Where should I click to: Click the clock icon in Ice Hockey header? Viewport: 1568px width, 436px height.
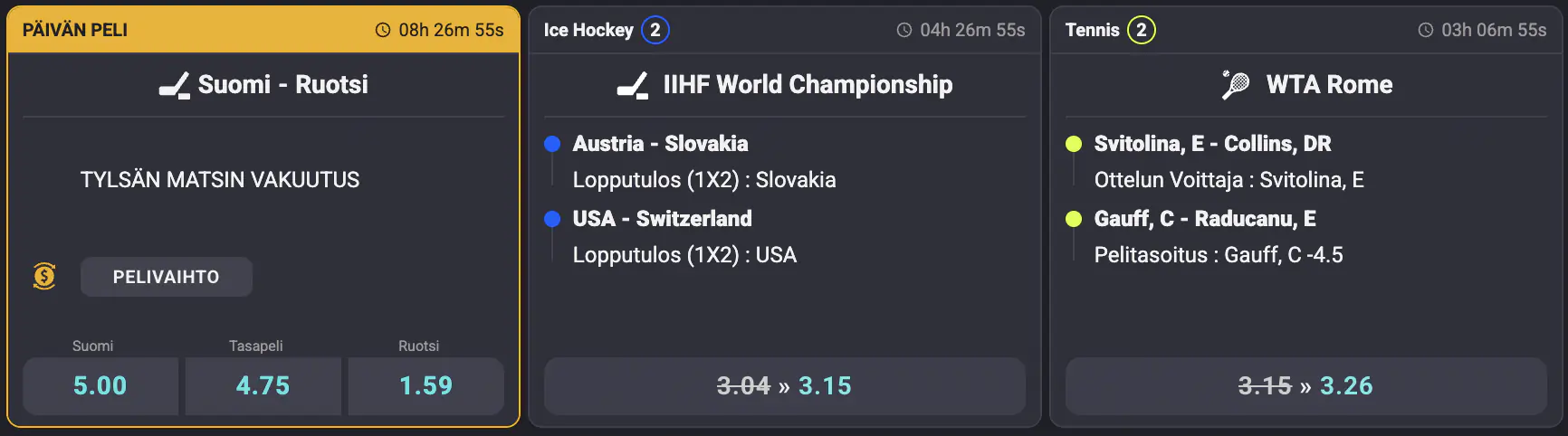coord(904,30)
